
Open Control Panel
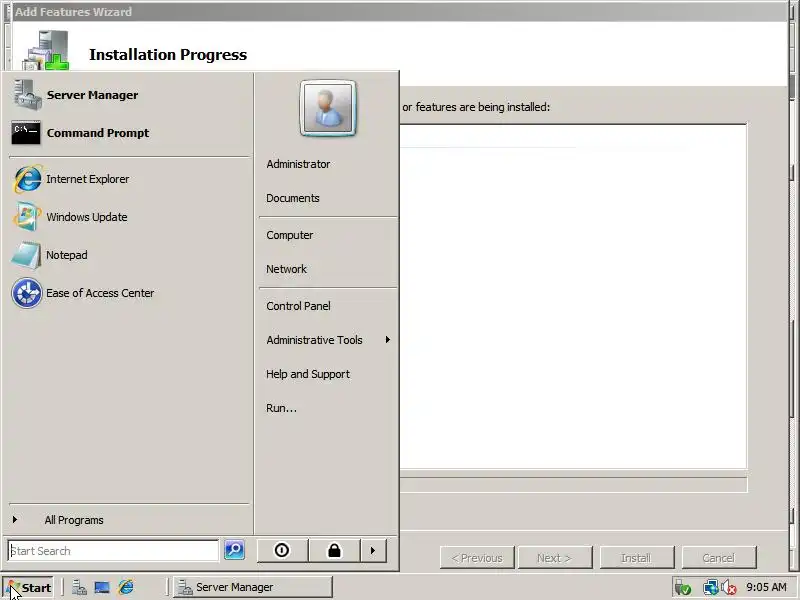click(x=298, y=306)
